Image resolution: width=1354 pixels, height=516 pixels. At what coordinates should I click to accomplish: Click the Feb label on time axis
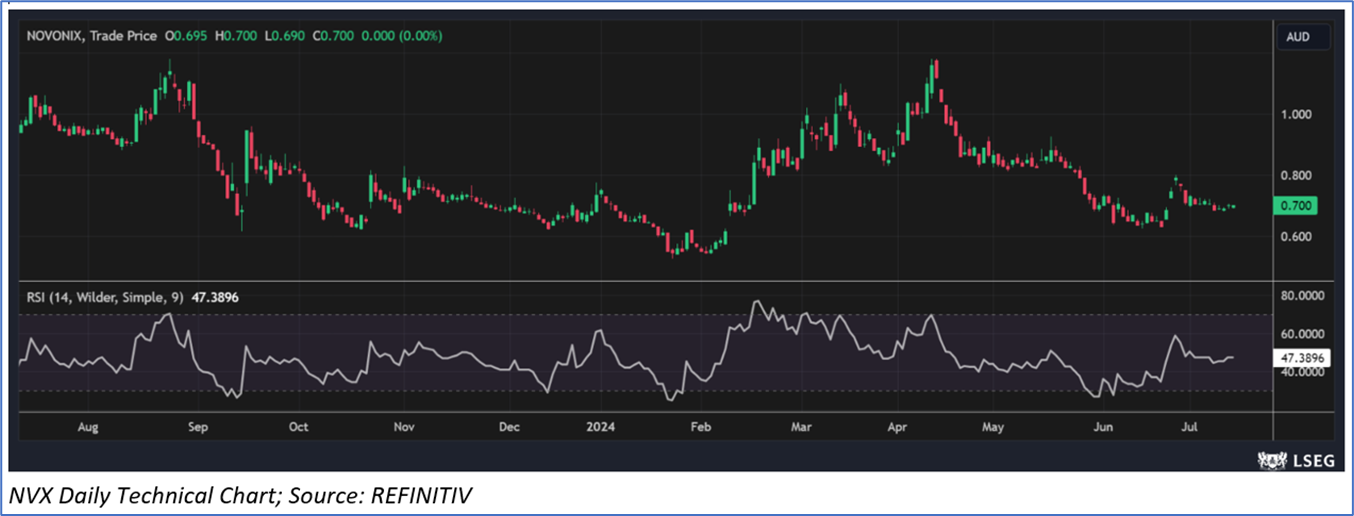tap(700, 427)
